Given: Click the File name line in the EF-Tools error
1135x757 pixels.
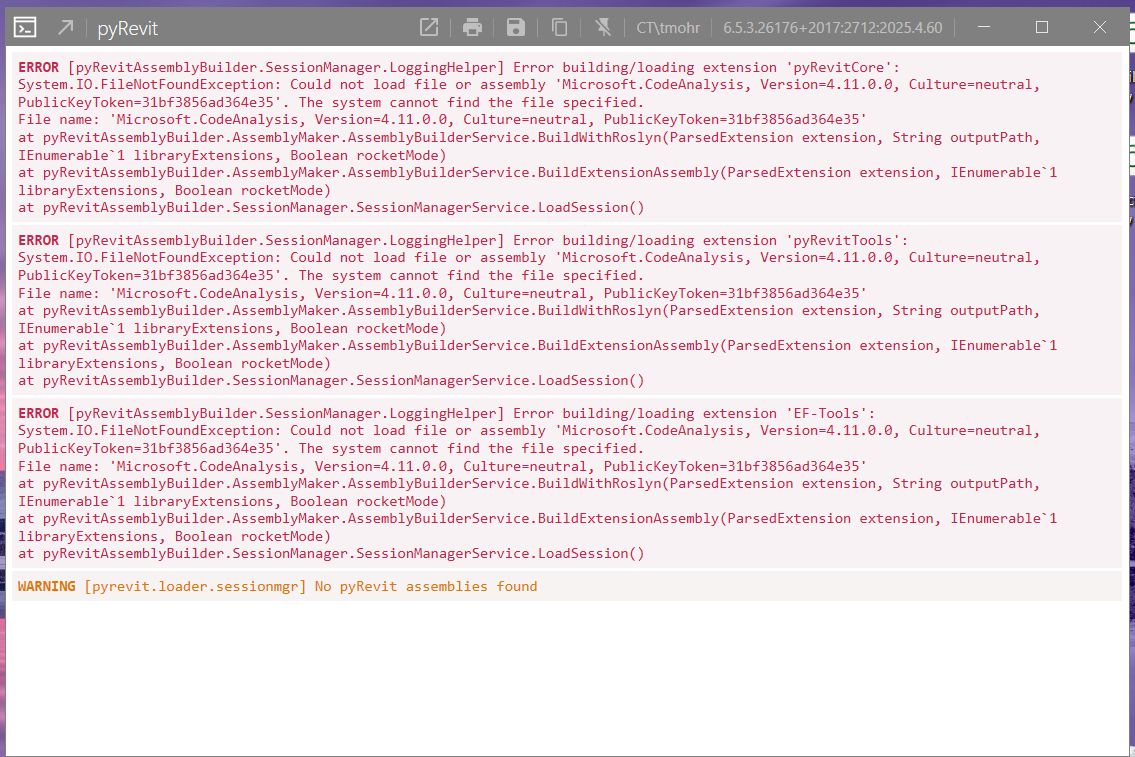Looking at the screenshot, I should 442,466.
